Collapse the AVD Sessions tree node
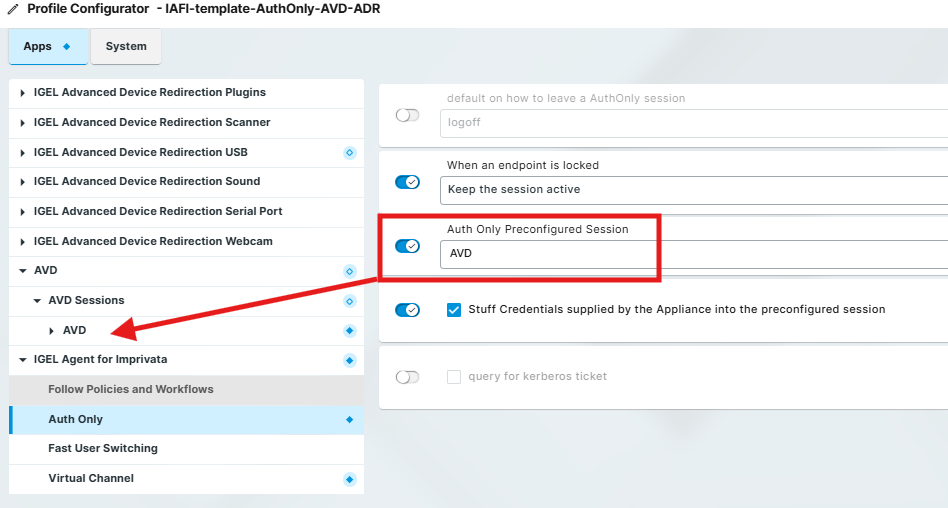948x508 pixels. 38,300
